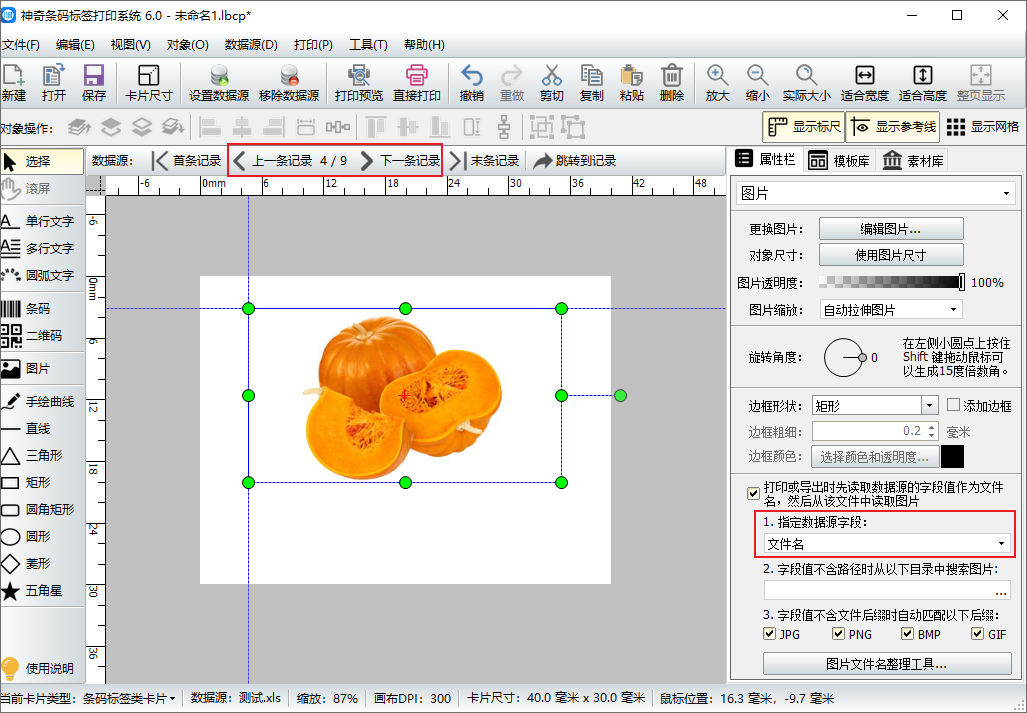1027x713 pixels.
Task: Expand the 文件名 data field dropdown
Action: click(885, 544)
